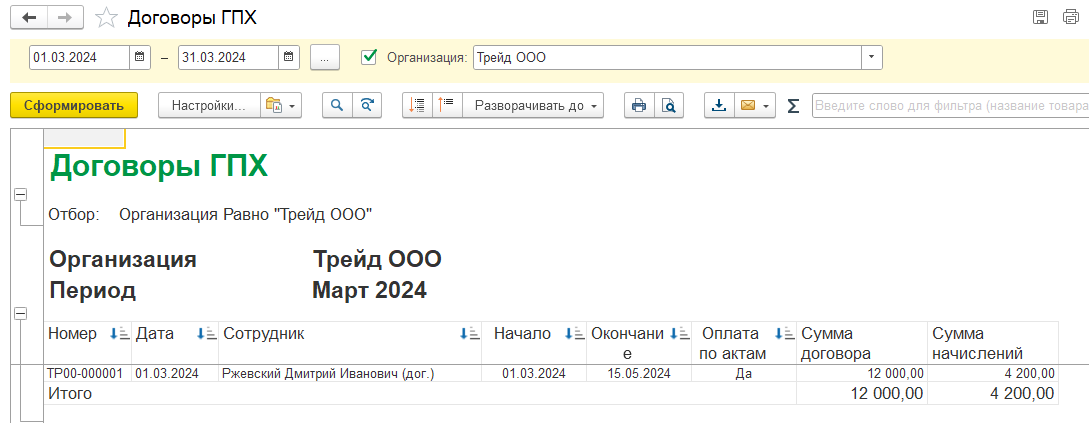Image resolution: width=1089 pixels, height=423 pixels.
Task: Print using the top-right printer icon
Action: [x=1071, y=17]
